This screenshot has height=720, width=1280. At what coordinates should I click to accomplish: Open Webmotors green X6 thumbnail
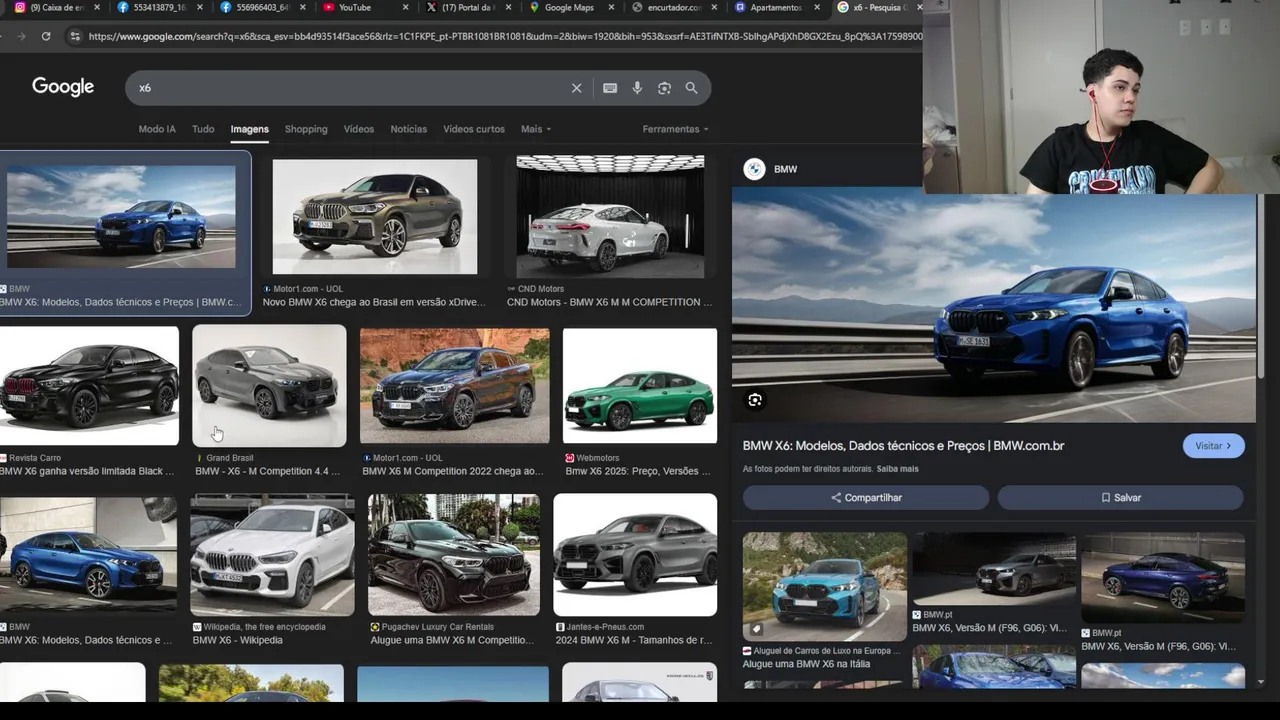tap(640, 386)
